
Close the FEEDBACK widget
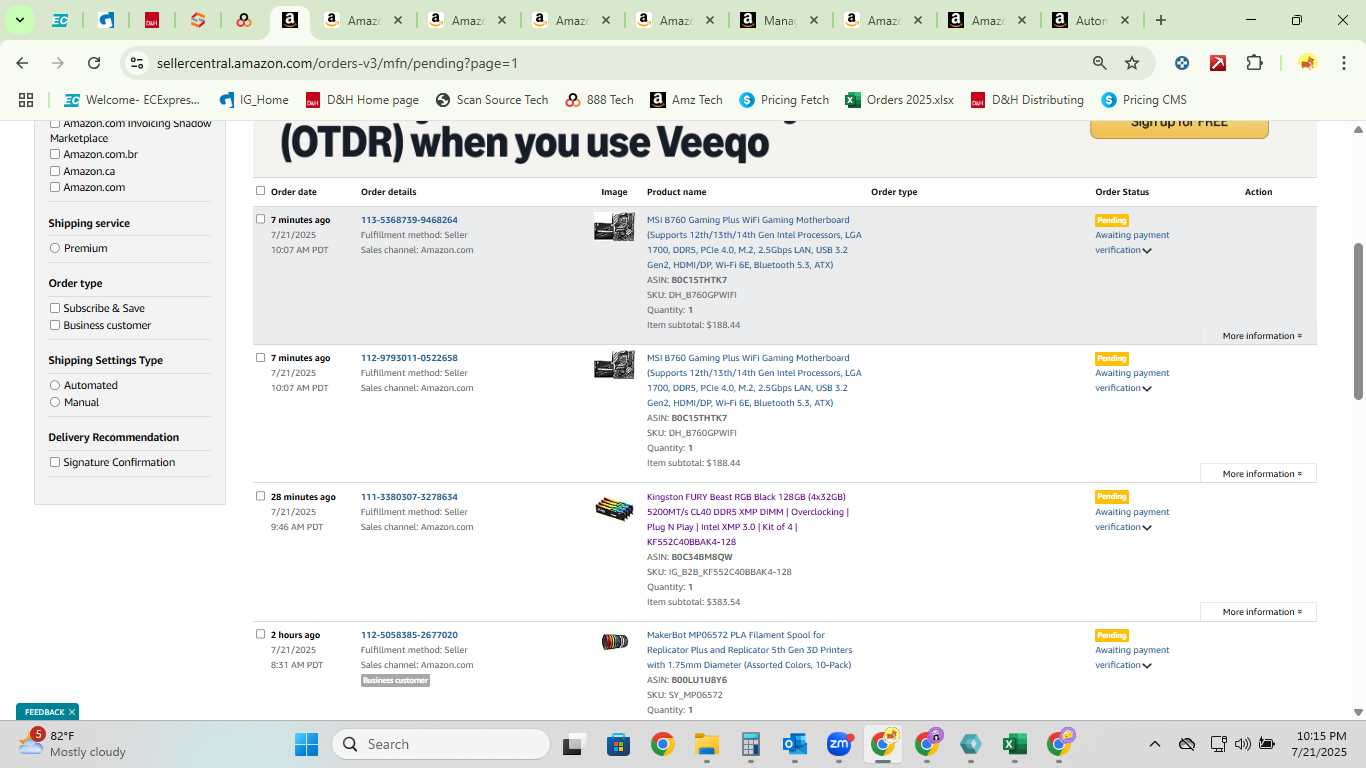click(72, 712)
